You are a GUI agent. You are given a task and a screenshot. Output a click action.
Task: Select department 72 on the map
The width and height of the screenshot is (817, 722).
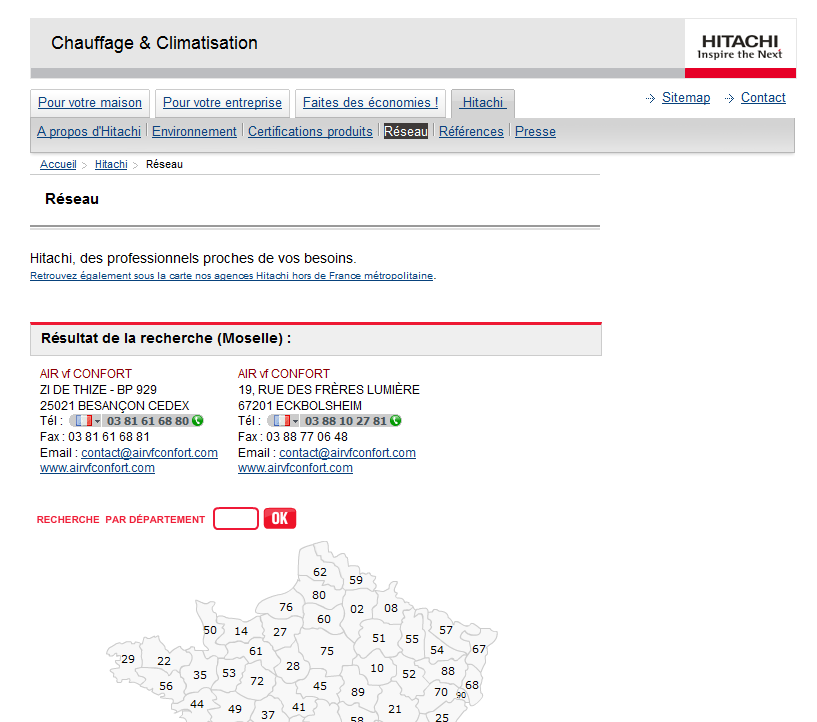coord(257,681)
